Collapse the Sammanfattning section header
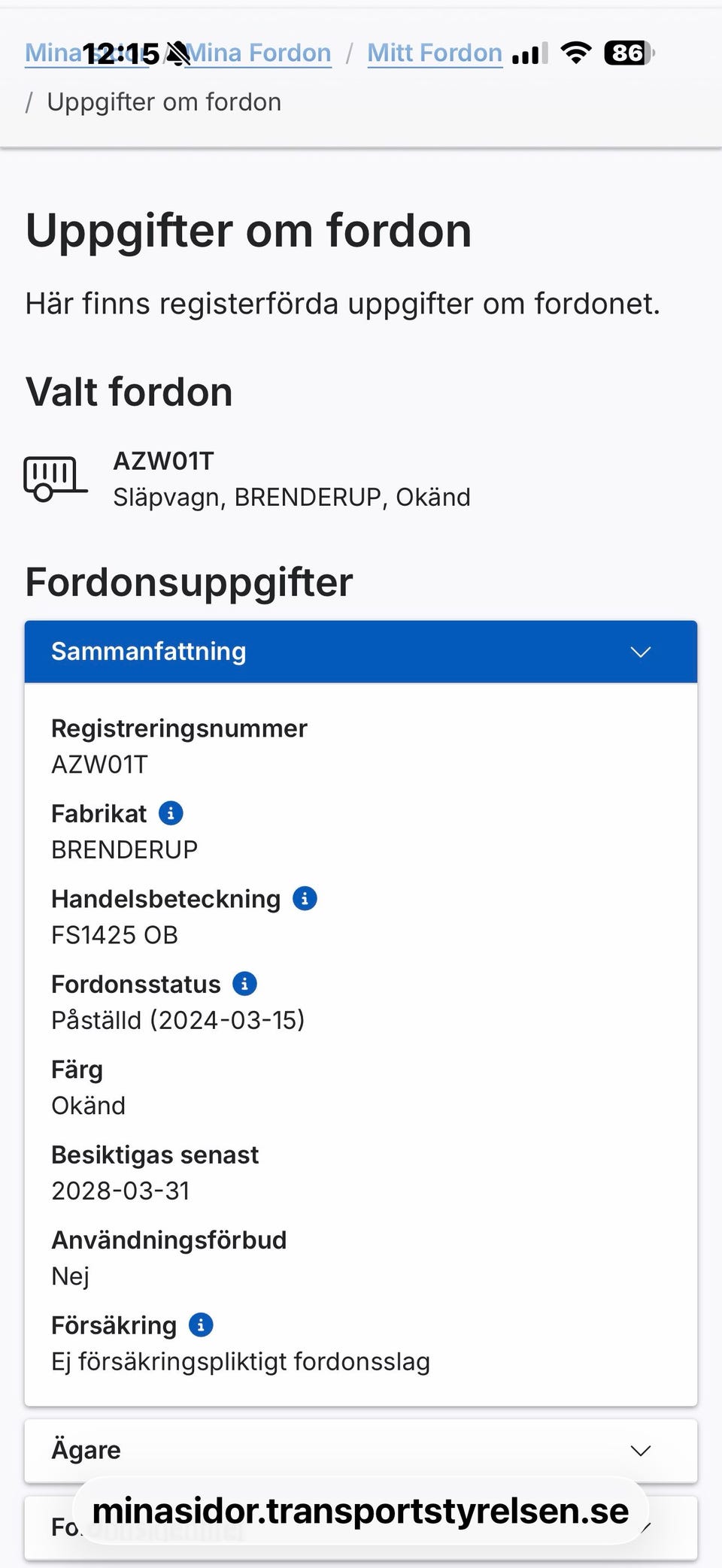Screen dimensions: 722x1568 pos(360,652)
